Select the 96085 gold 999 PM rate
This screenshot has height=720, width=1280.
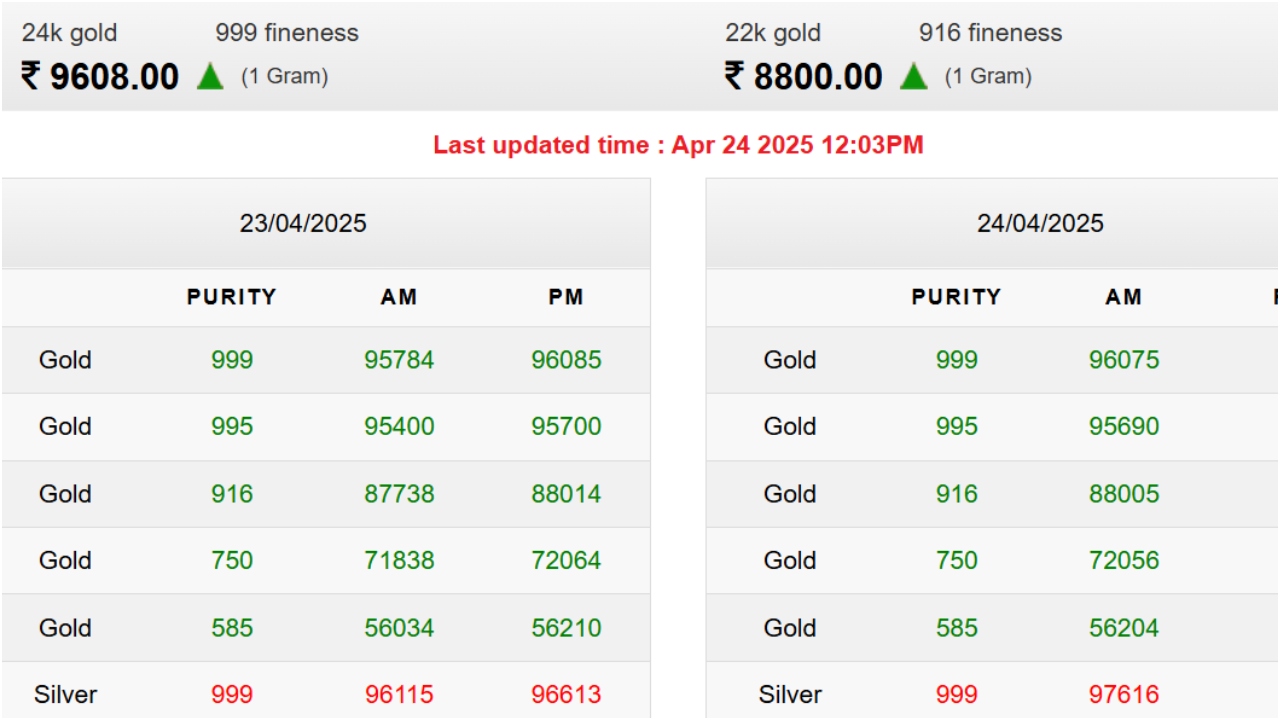tap(566, 360)
